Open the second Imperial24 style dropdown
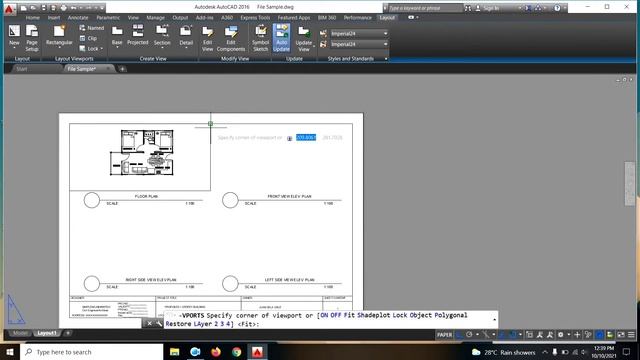 385,44
